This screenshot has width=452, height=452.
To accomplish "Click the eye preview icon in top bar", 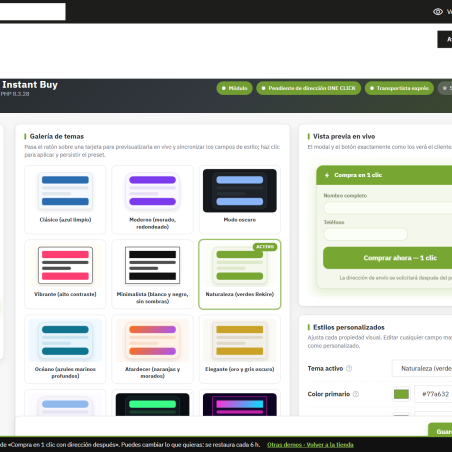I will 438,12.
